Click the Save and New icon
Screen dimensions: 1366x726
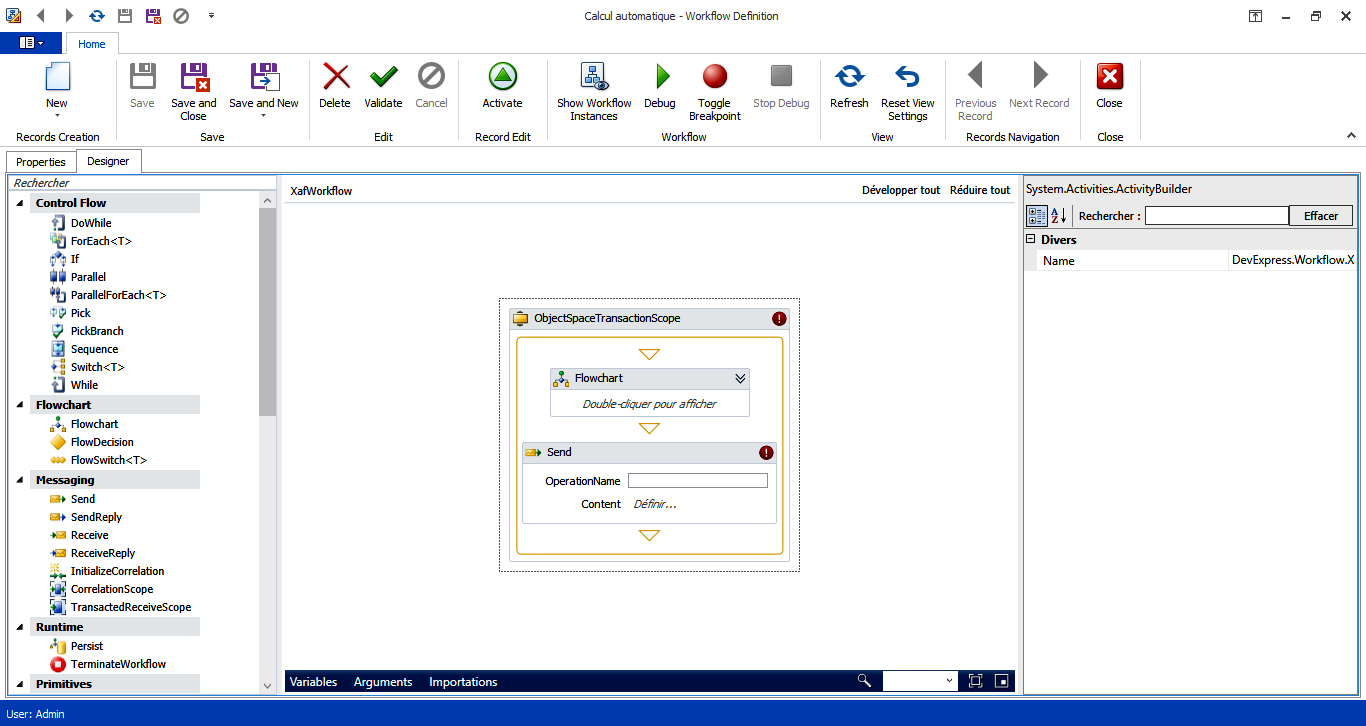(264, 77)
